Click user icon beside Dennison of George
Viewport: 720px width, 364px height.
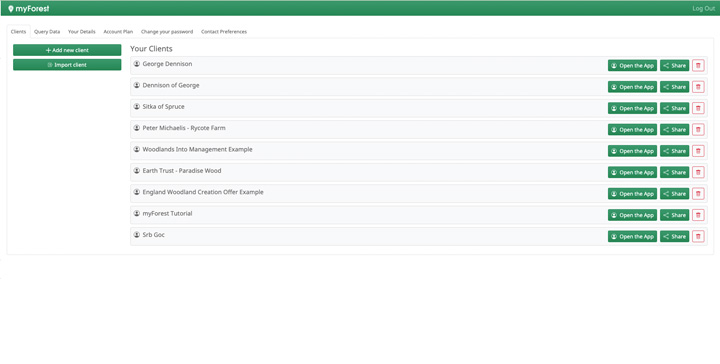click(136, 85)
